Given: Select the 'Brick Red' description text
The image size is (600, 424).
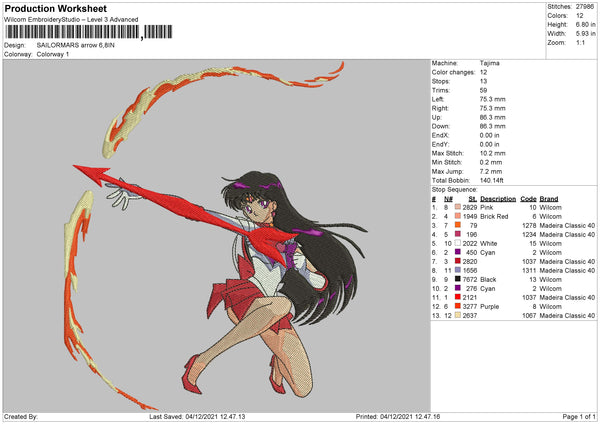Looking at the screenshot, I should [494, 216].
